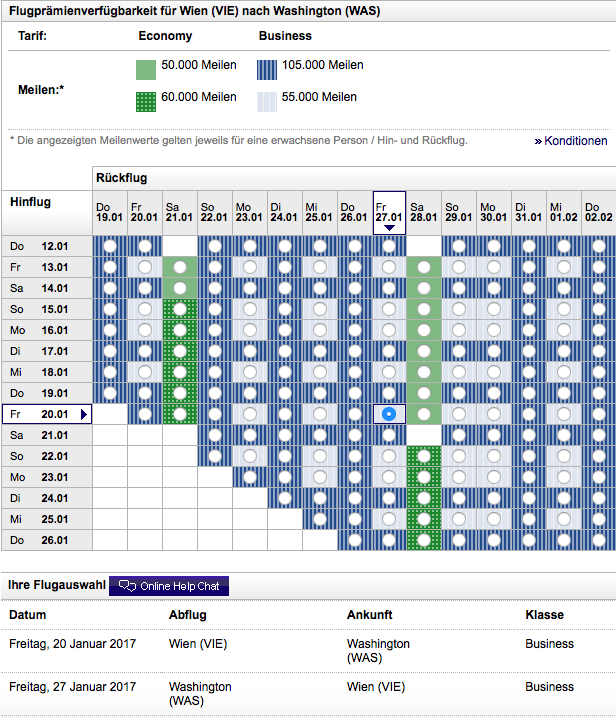This screenshot has width=616, height=718.
Task: Select outbound Mi 18.01 with return Fr 20.01
Action: pyautogui.click(x=145, y=372)
